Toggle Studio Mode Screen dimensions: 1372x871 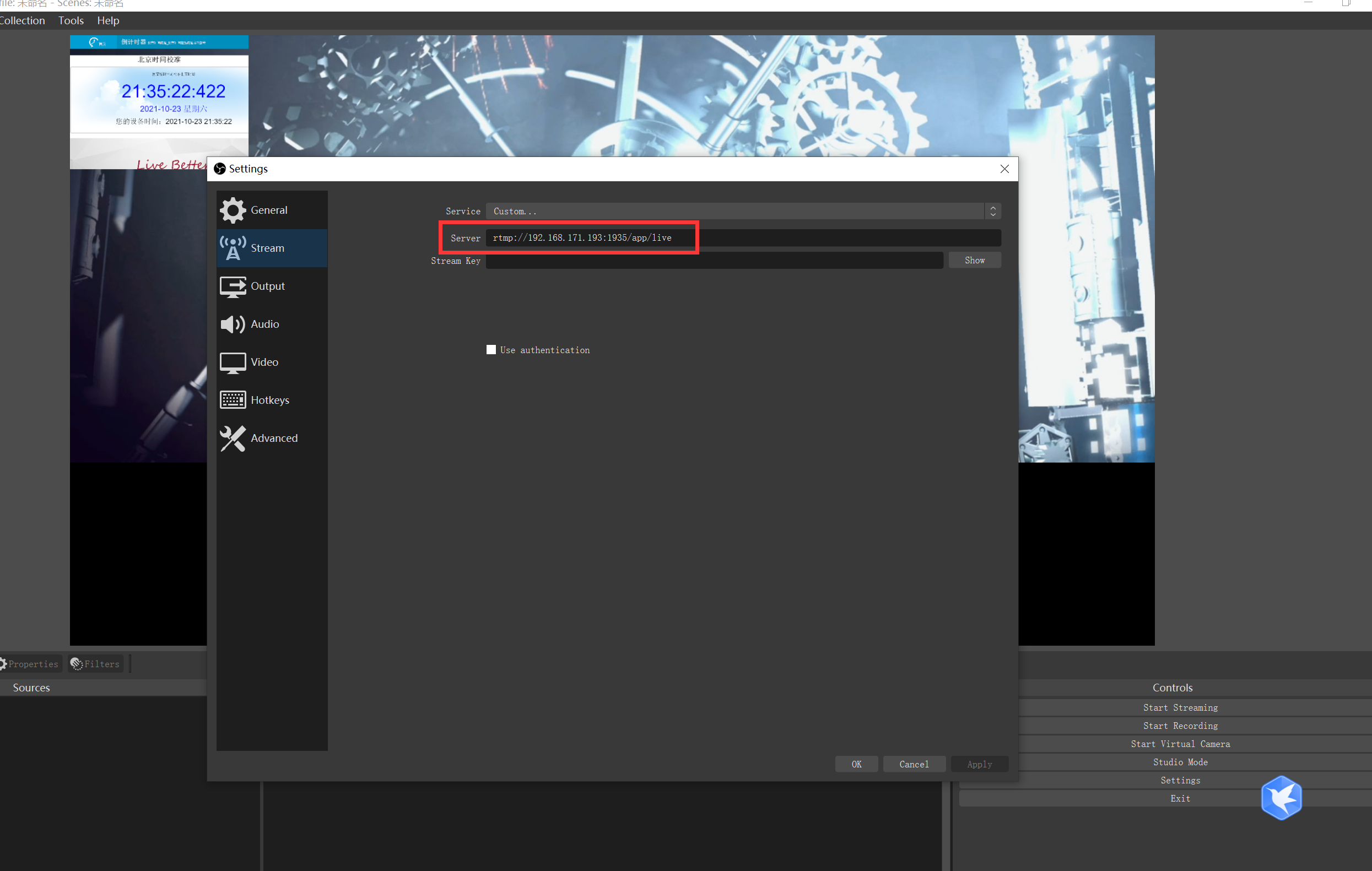tap(1179, 761)
